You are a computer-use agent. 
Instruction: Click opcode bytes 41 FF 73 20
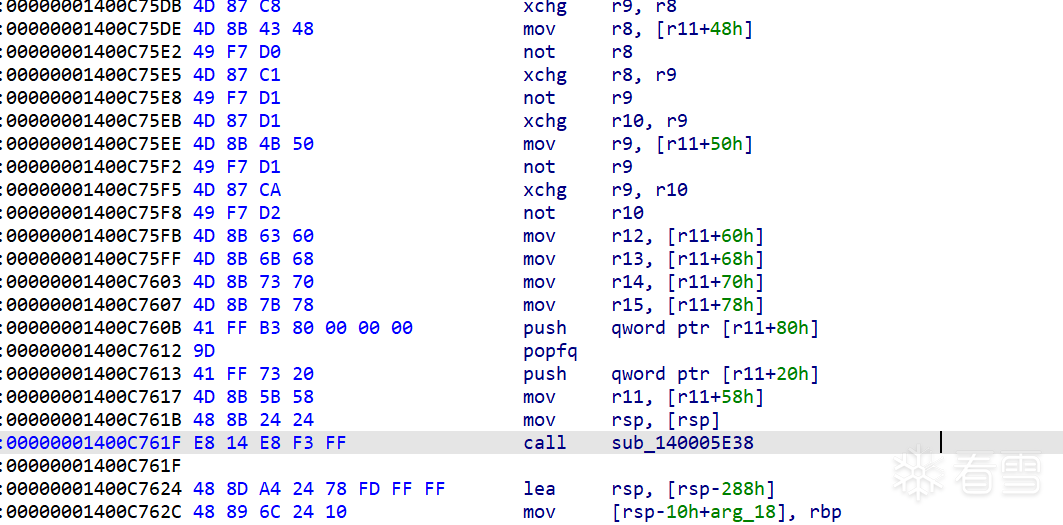tap(253, 374)
